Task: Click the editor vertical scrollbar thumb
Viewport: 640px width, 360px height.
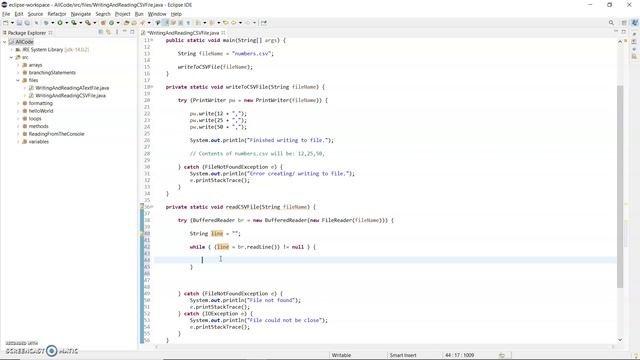Action: click(x=620, y=187)
